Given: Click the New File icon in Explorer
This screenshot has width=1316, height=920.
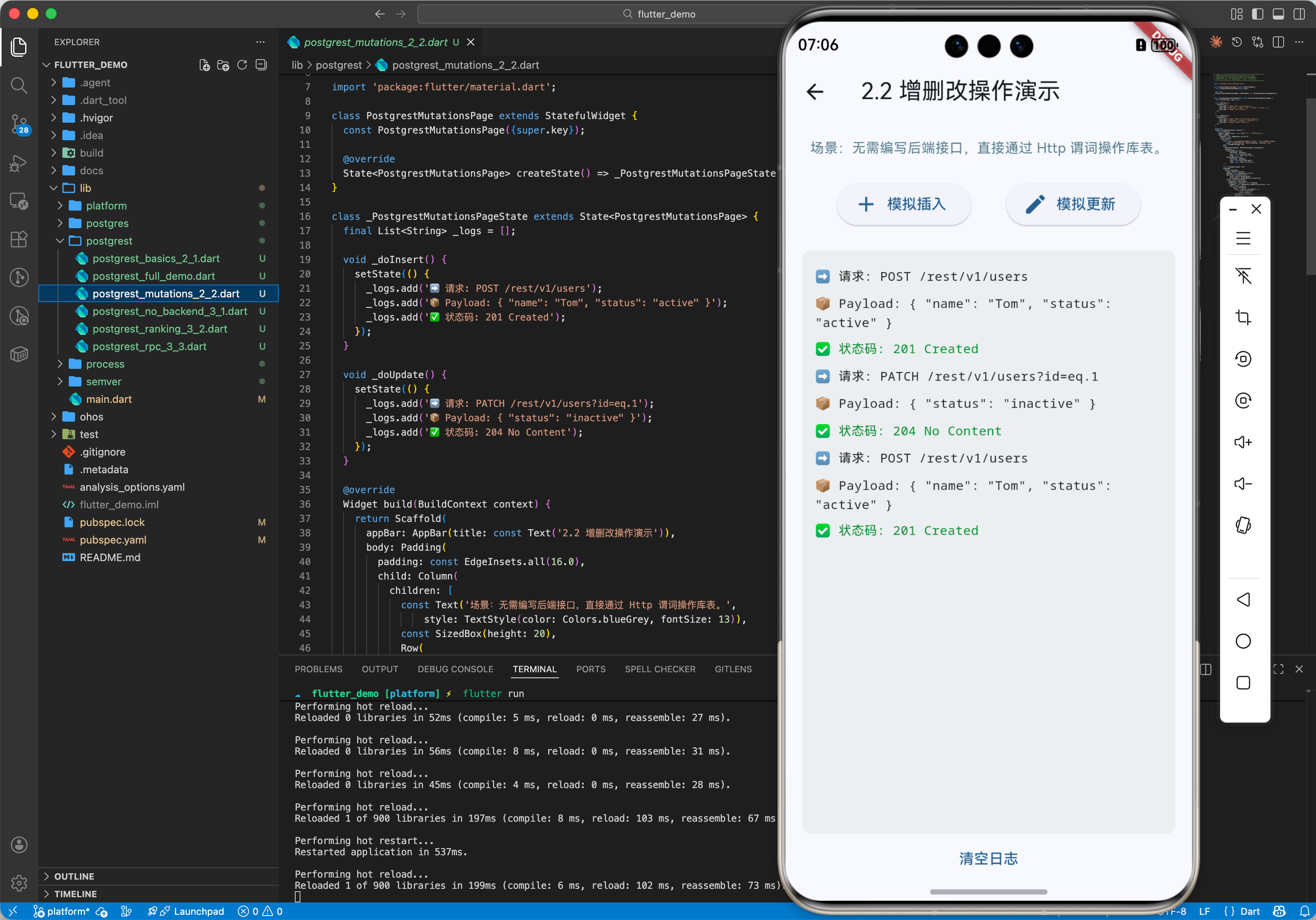Looking at the screenshot, I should (x=205, y=65).
